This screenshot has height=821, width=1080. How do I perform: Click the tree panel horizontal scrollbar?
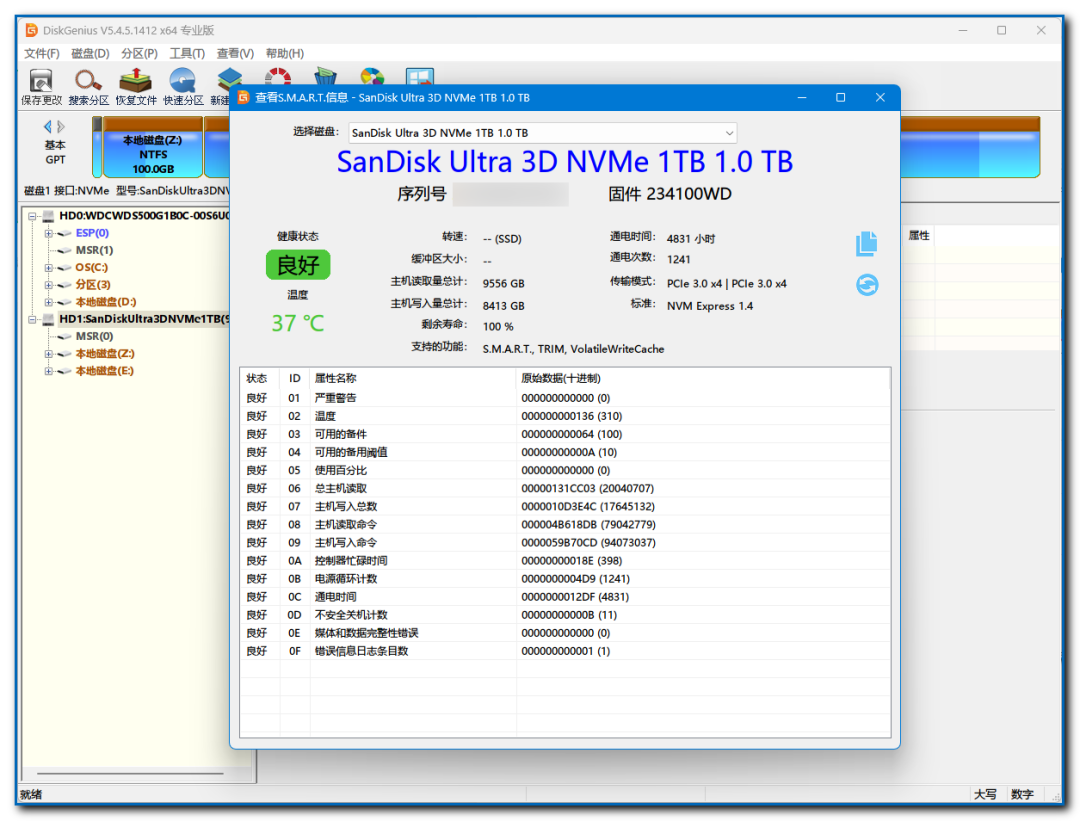click(x=131, y=773)
